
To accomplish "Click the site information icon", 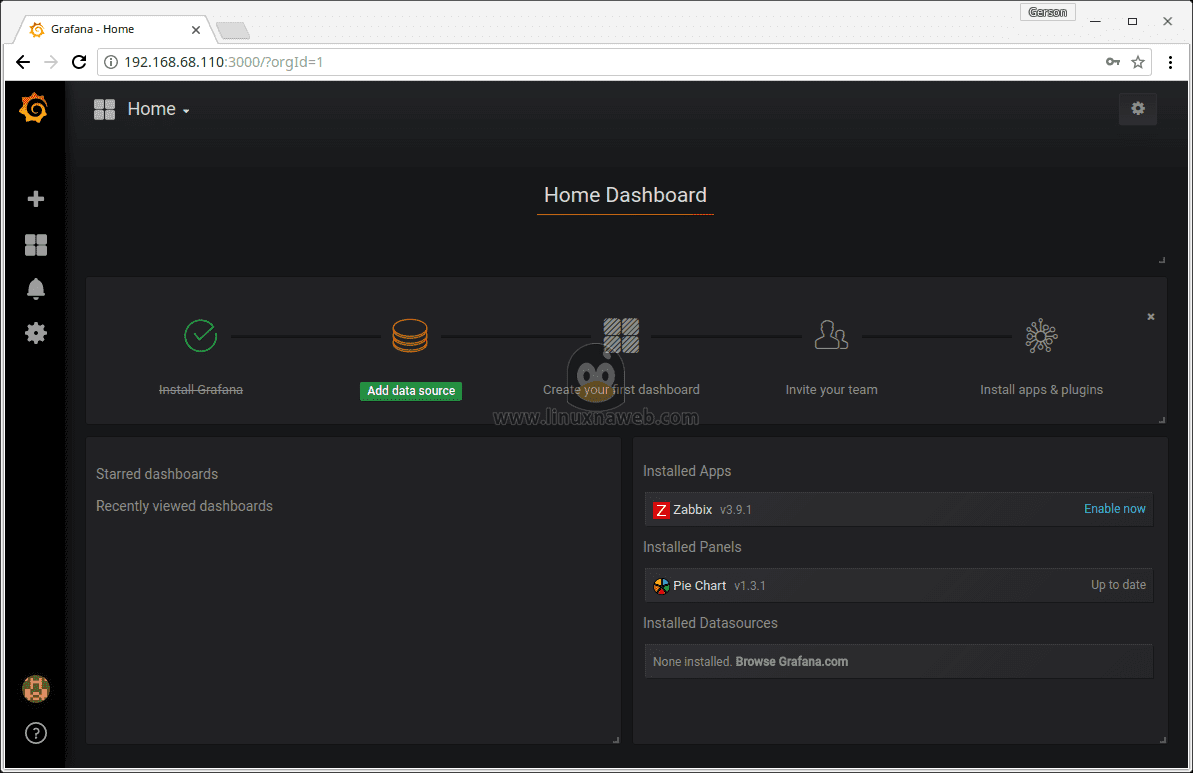I will (111, 62).
